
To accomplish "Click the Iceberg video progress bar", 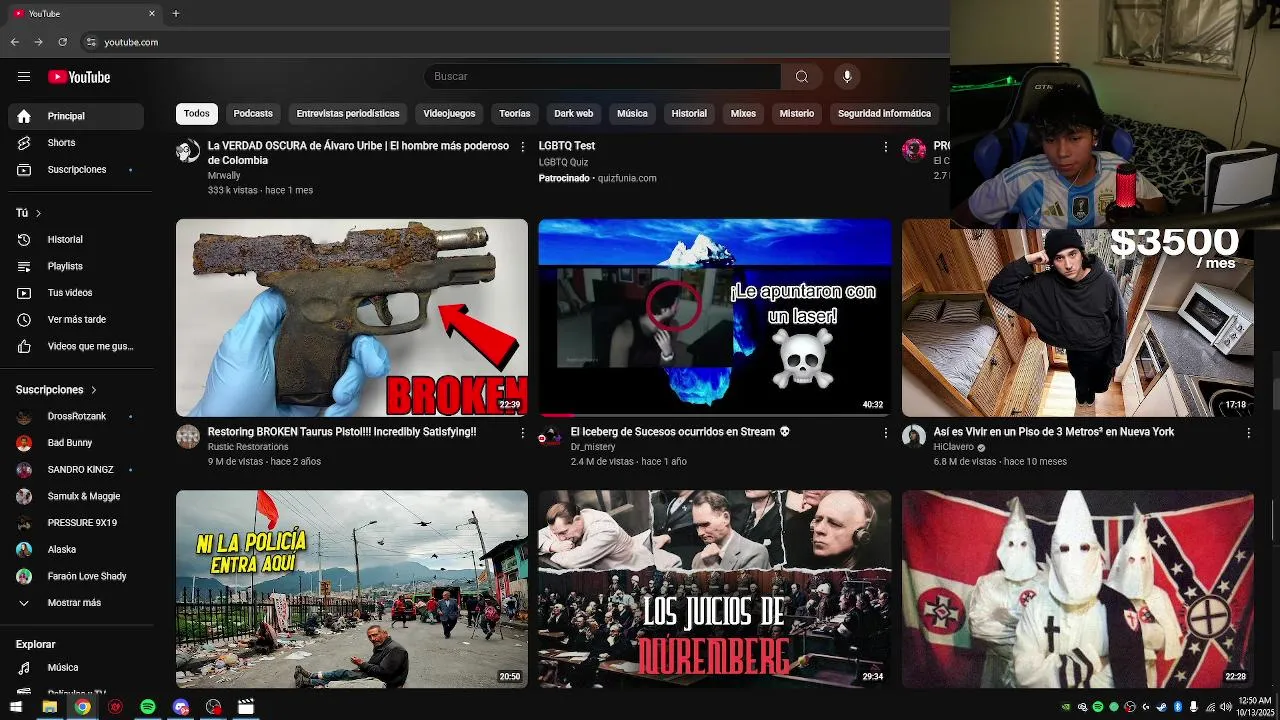I will pos(715,414).
